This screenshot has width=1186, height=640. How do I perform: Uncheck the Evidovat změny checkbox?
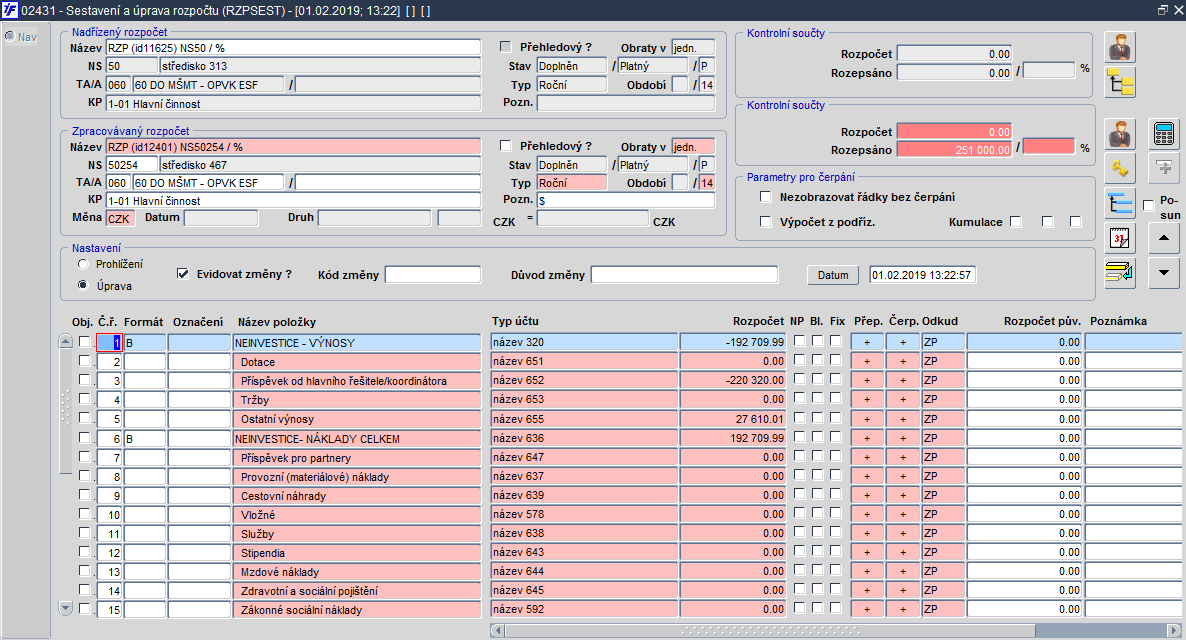pyautogui.click(x=183, y=273)
